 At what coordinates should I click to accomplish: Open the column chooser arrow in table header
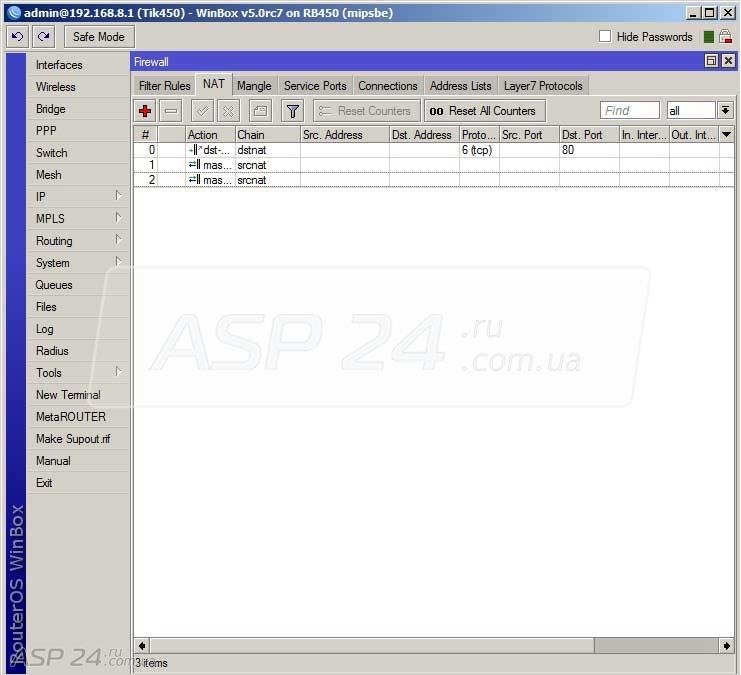727,135
